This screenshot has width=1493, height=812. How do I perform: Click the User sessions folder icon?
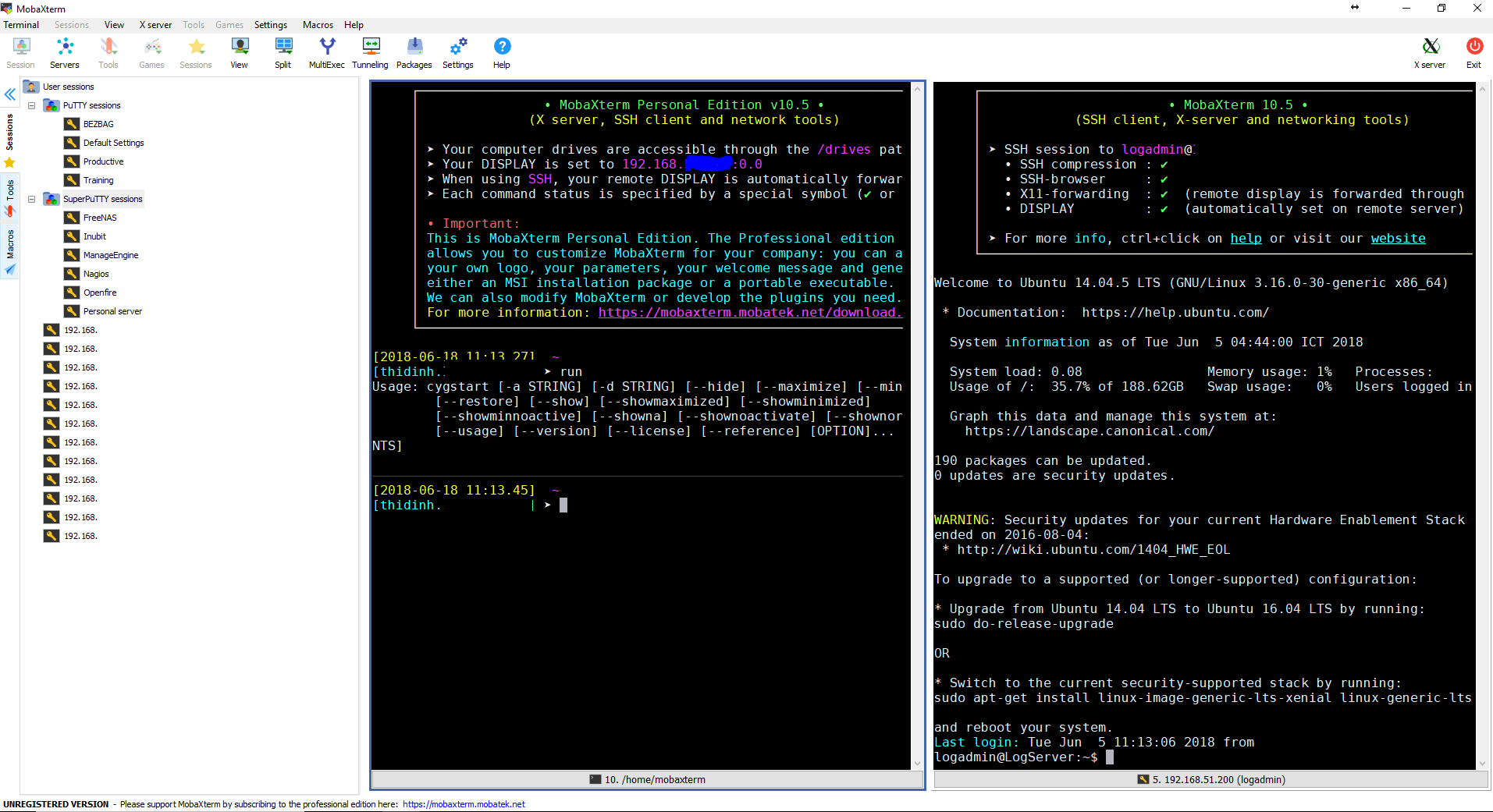[x=31, y=87]
